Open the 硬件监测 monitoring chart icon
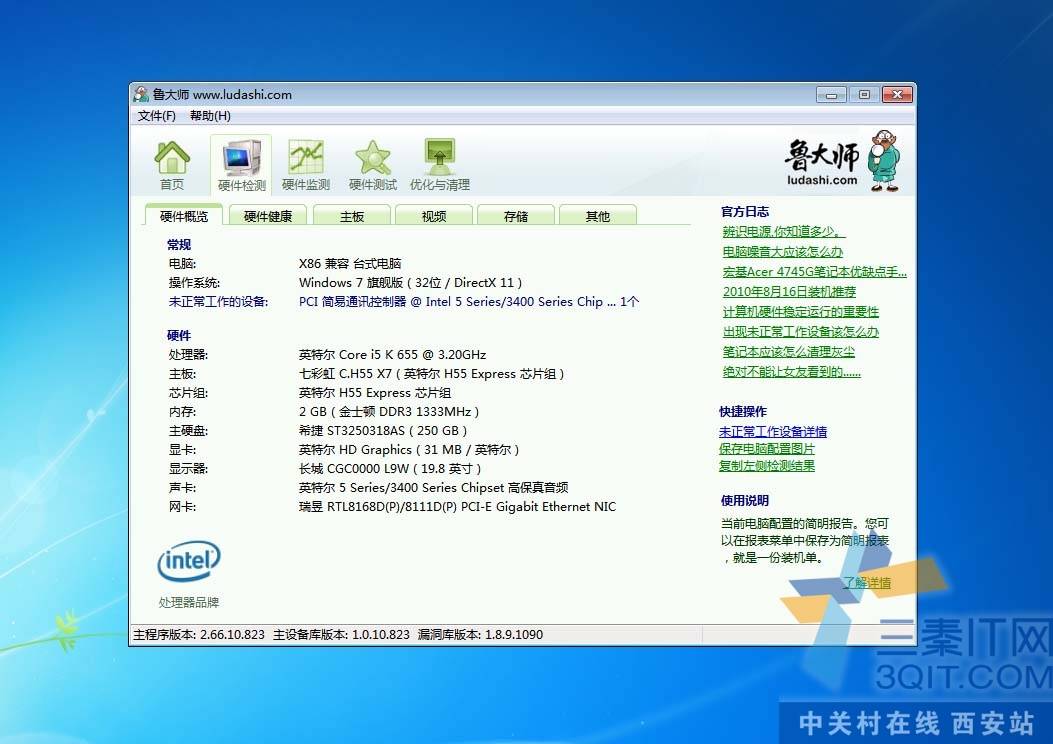Image resolution: width=1053 pixels, height=744 pixels. [x=306, y=165]
